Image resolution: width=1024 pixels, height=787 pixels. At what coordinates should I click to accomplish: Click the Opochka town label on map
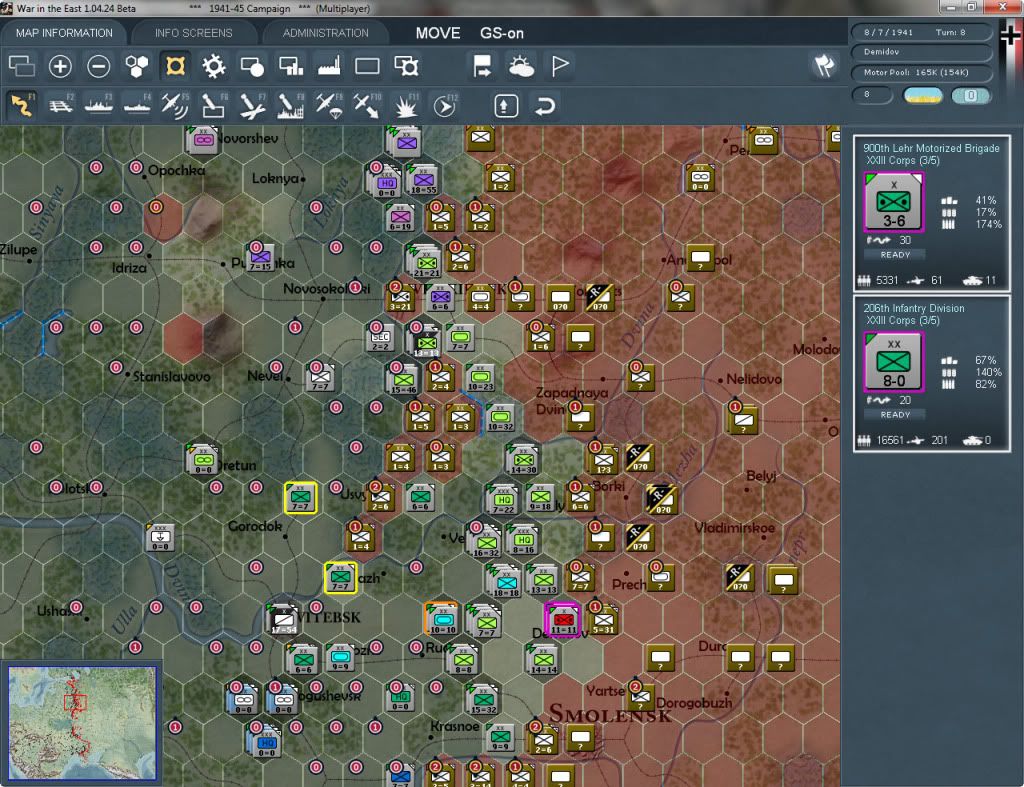176,170
